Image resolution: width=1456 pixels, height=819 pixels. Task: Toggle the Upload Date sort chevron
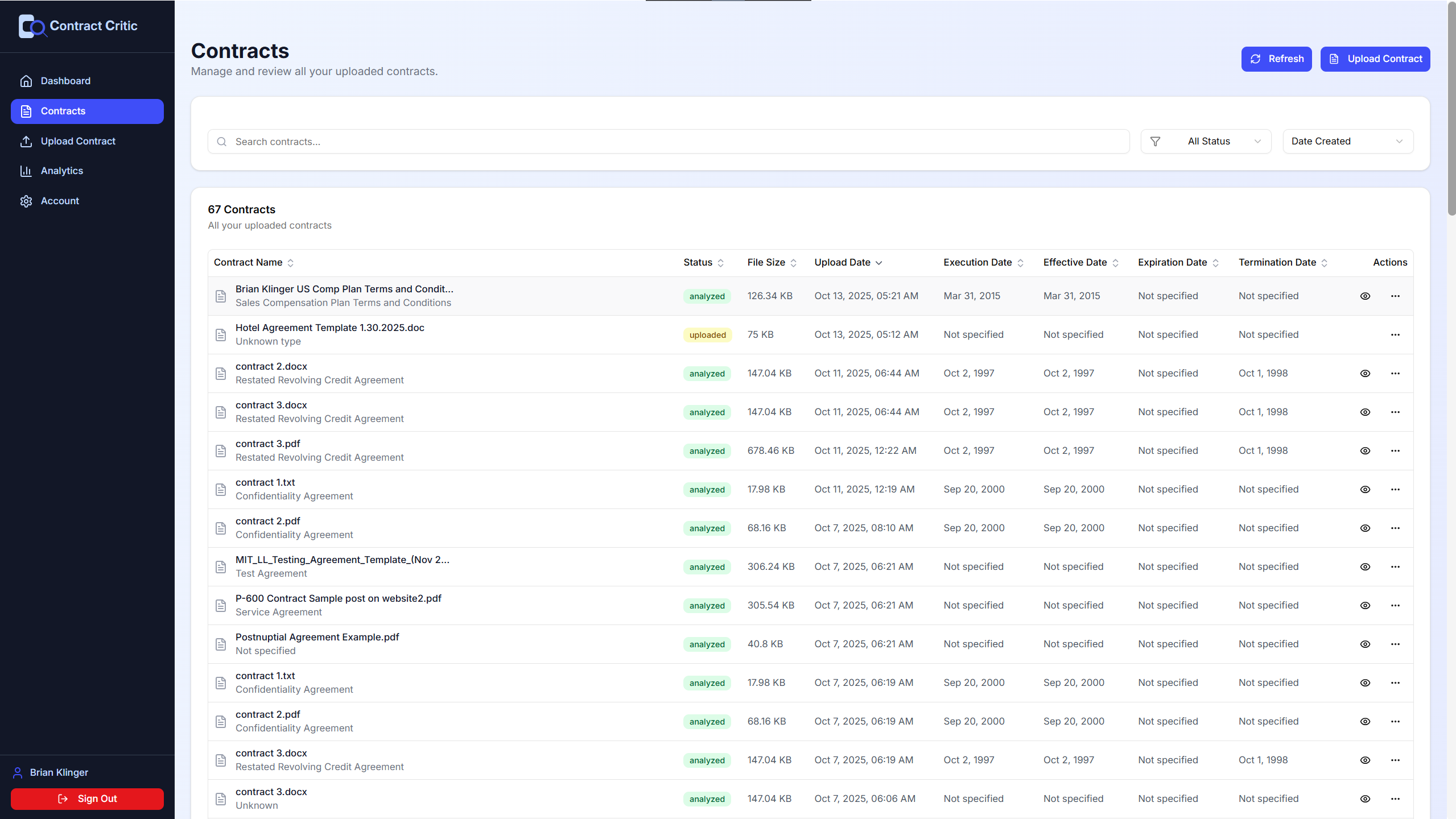[x=879, y=262]
